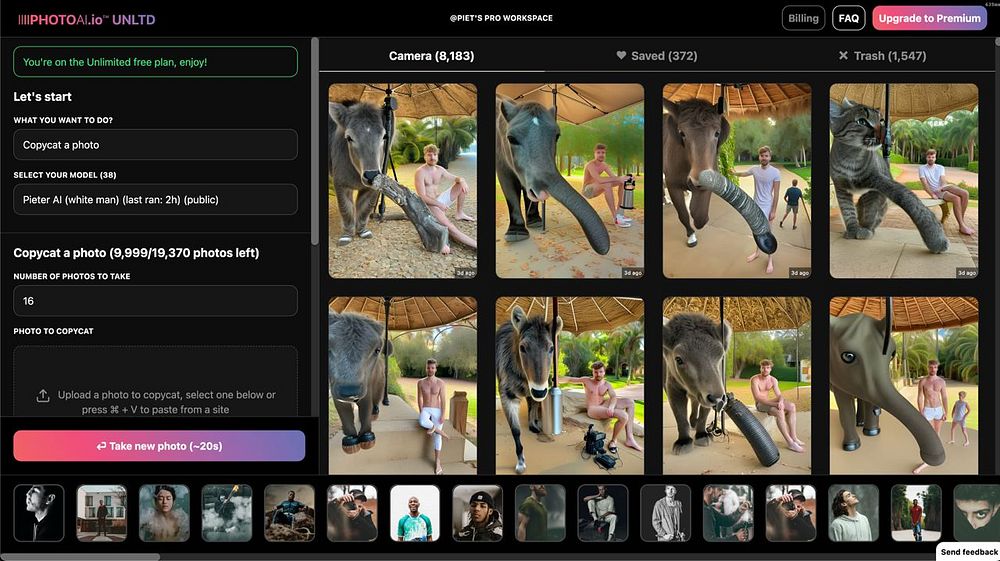Open the Billing page
This screenshot has width=1000, height=561.
coord(803,18)
